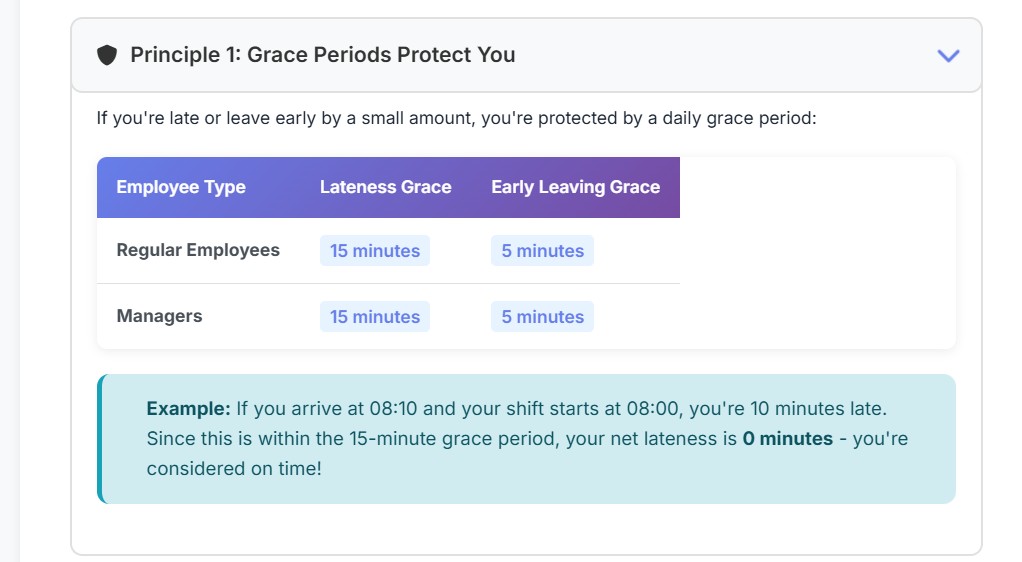Viewport: 1022px width, 562px height.
Task: Click the Regular Employees row label
Action: pos(198,250)
